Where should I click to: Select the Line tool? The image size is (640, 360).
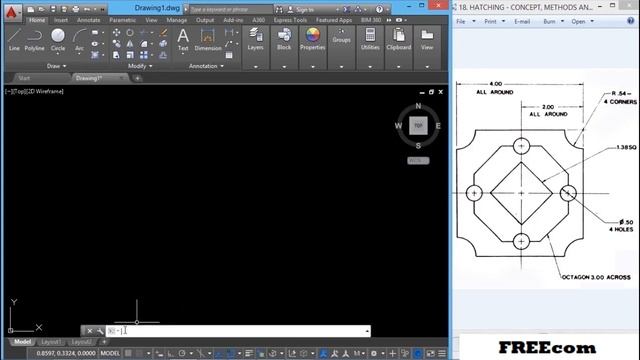14,40
